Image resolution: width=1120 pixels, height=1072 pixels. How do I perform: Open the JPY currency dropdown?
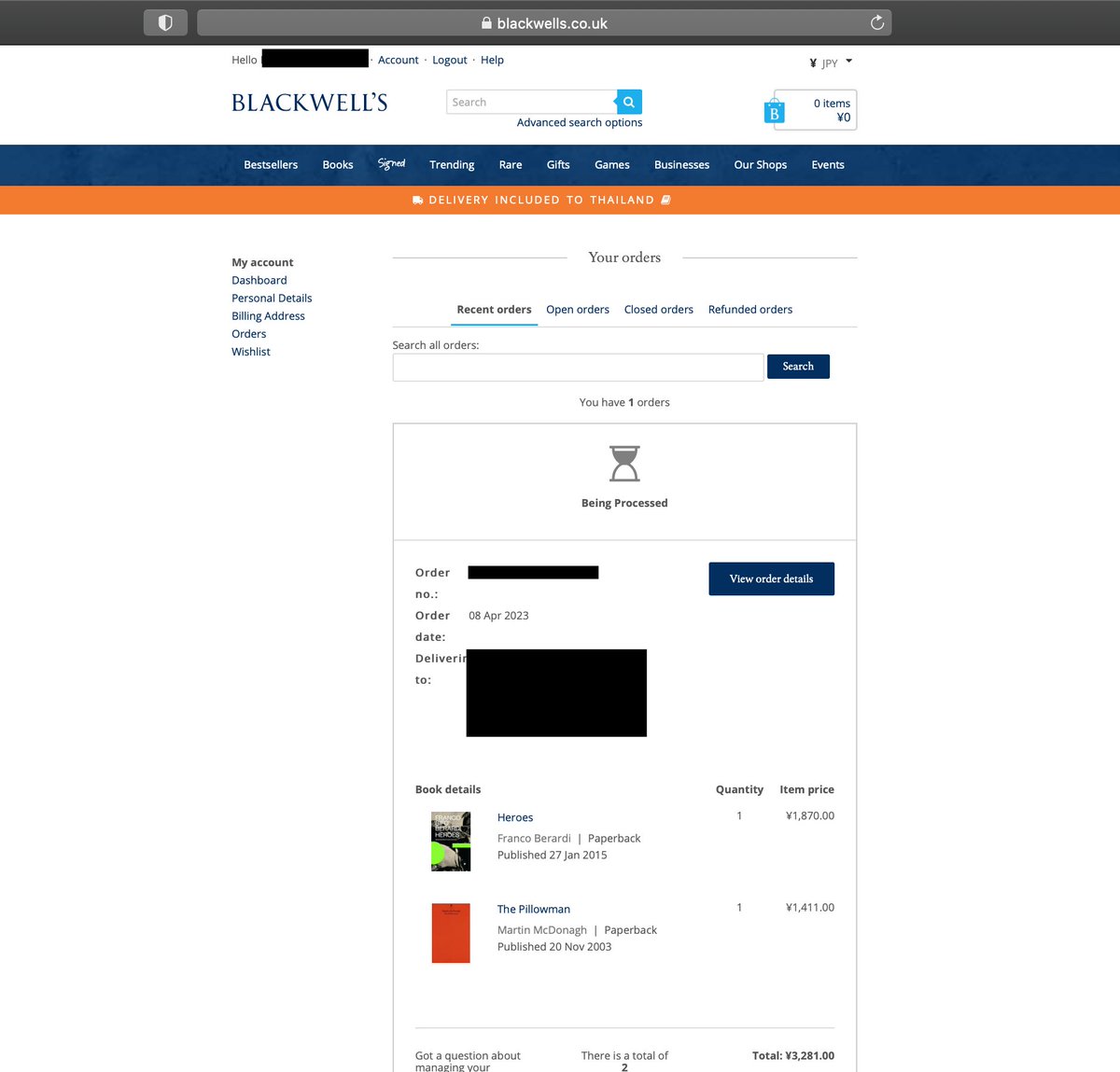click(831, 63)
